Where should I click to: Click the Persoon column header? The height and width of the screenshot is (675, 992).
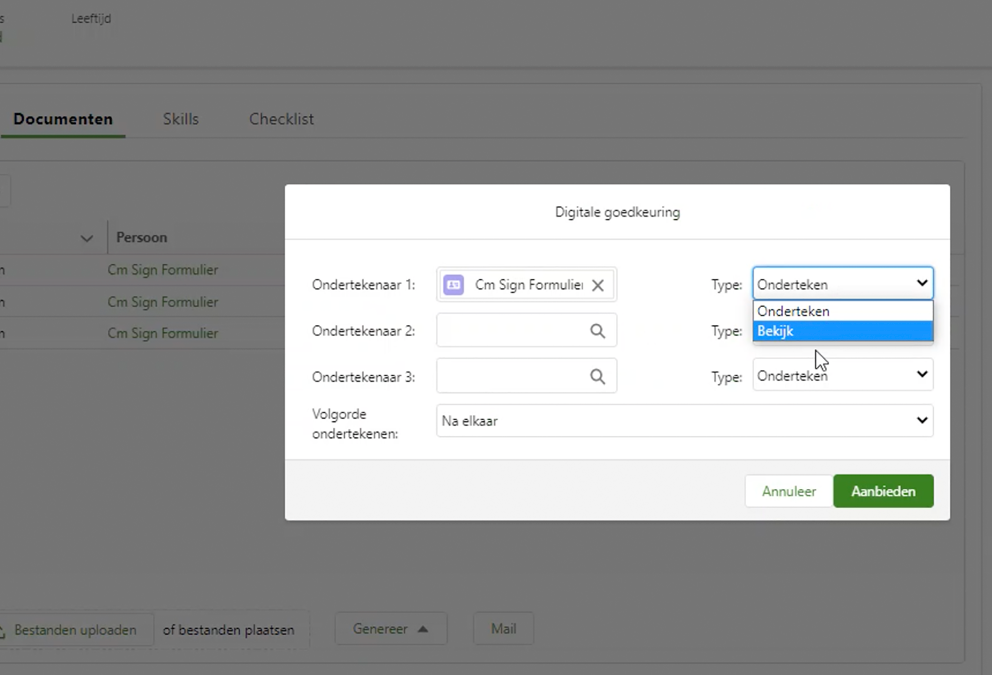[142, 238]
